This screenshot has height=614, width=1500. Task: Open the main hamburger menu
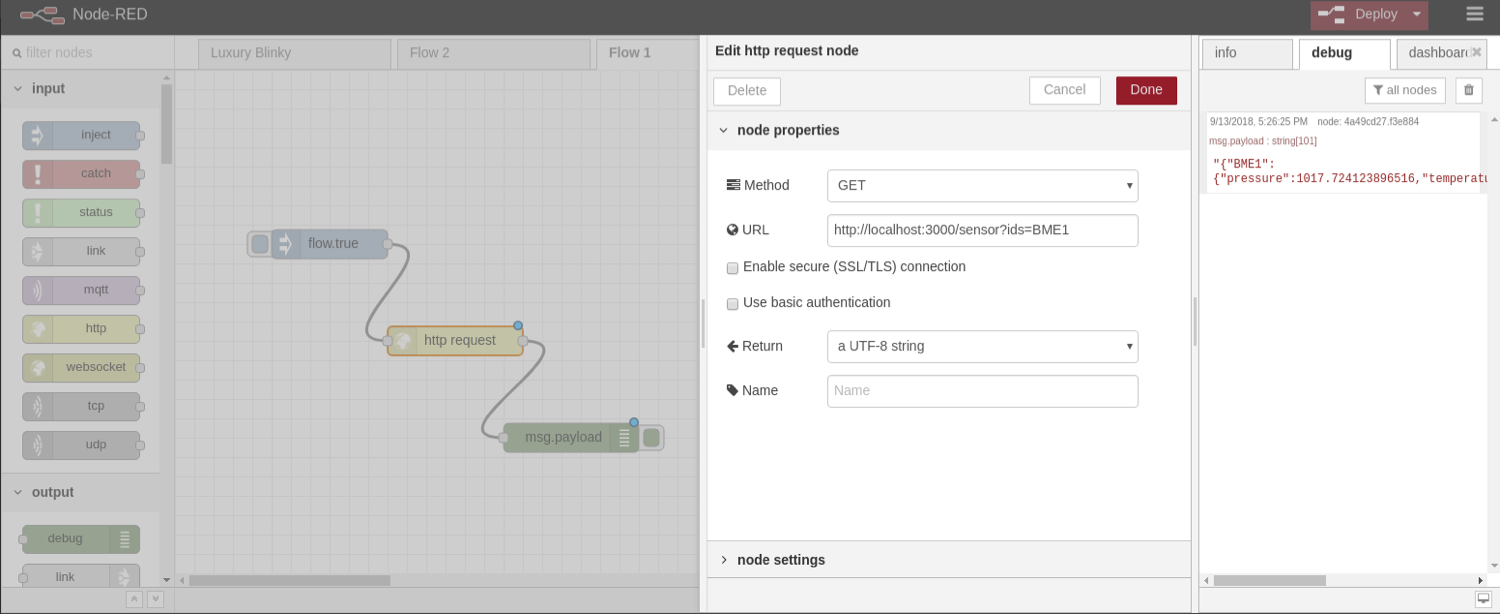(1475, 14)
